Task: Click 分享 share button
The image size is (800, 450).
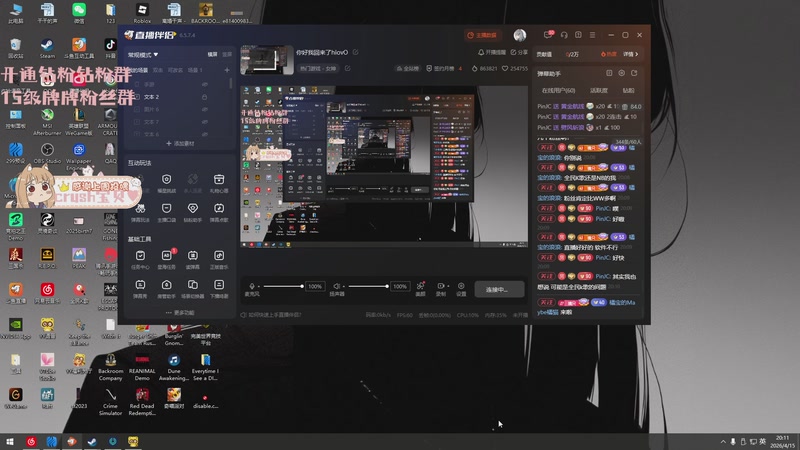Action: (x=519, y=52)
